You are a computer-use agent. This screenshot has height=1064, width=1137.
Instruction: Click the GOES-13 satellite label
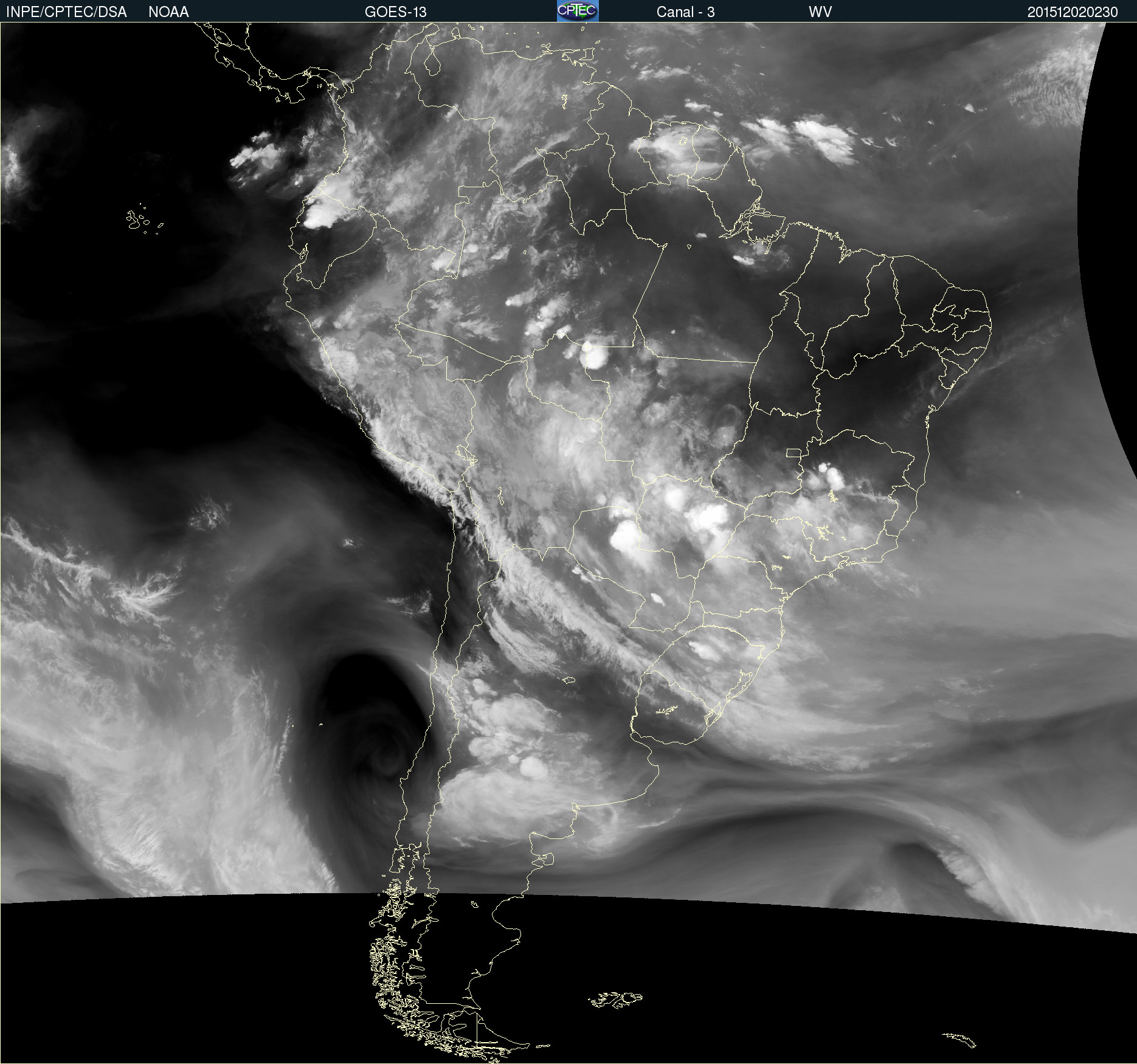tap(395, 12)
